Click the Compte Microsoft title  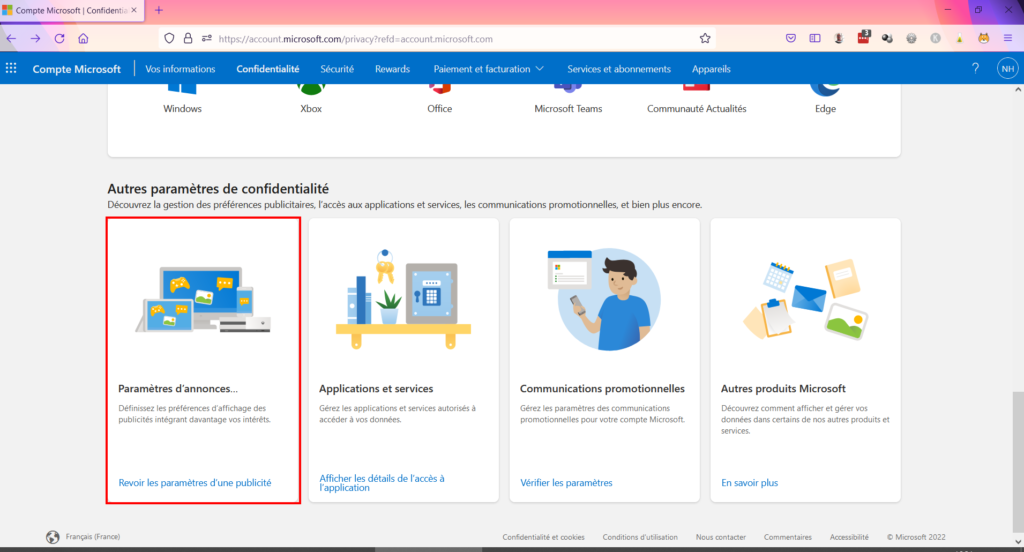pyautogui.click(x=76, y=69)
